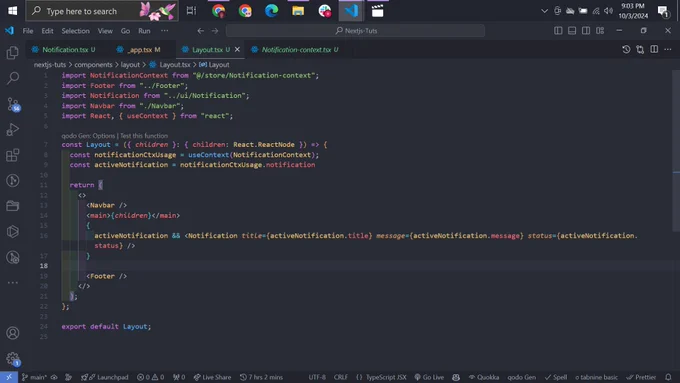
Task: Open the View menu
Action: pyautogui.click(x=105, y=31)
